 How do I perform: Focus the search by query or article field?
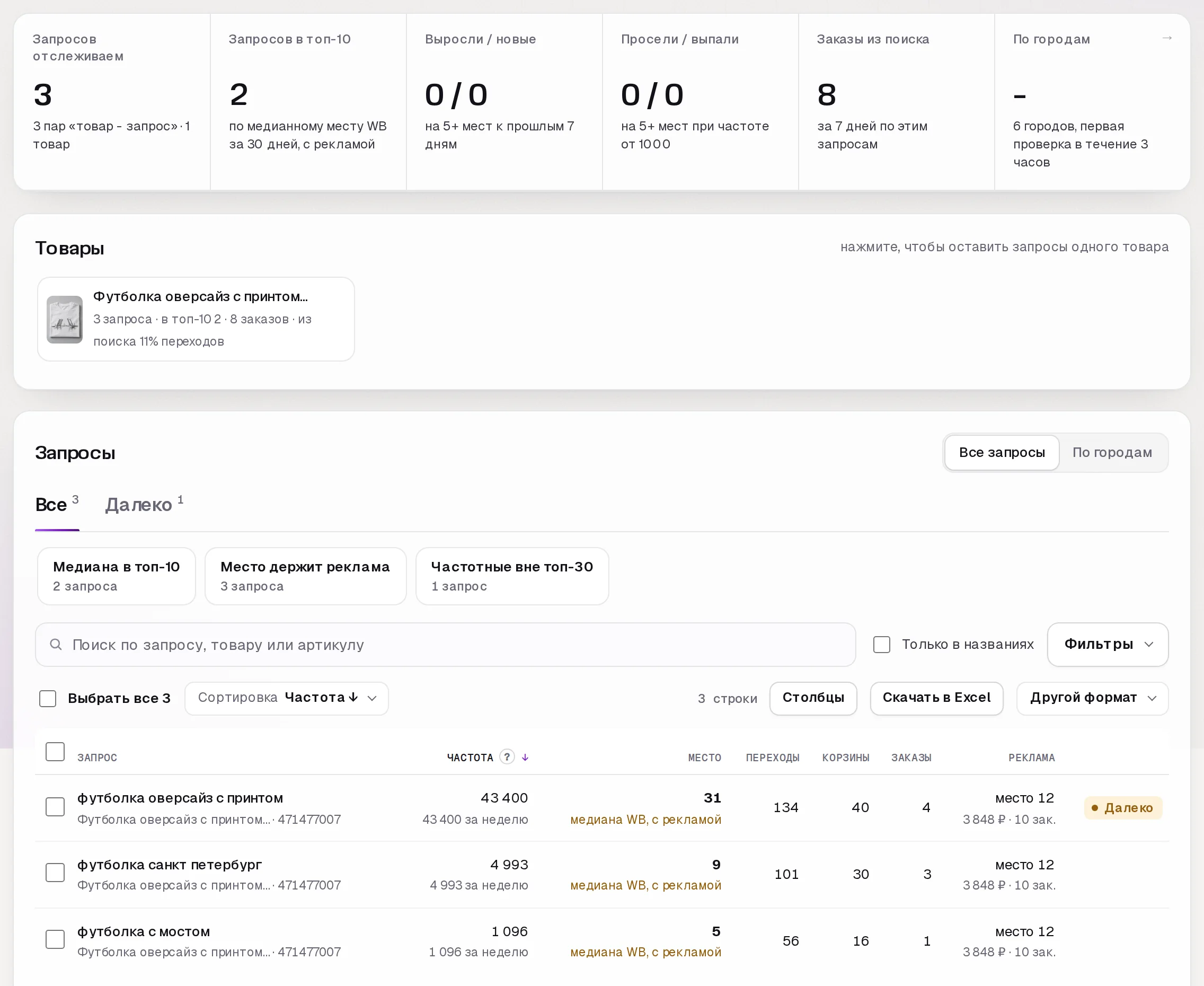click(x=445, y=645)
